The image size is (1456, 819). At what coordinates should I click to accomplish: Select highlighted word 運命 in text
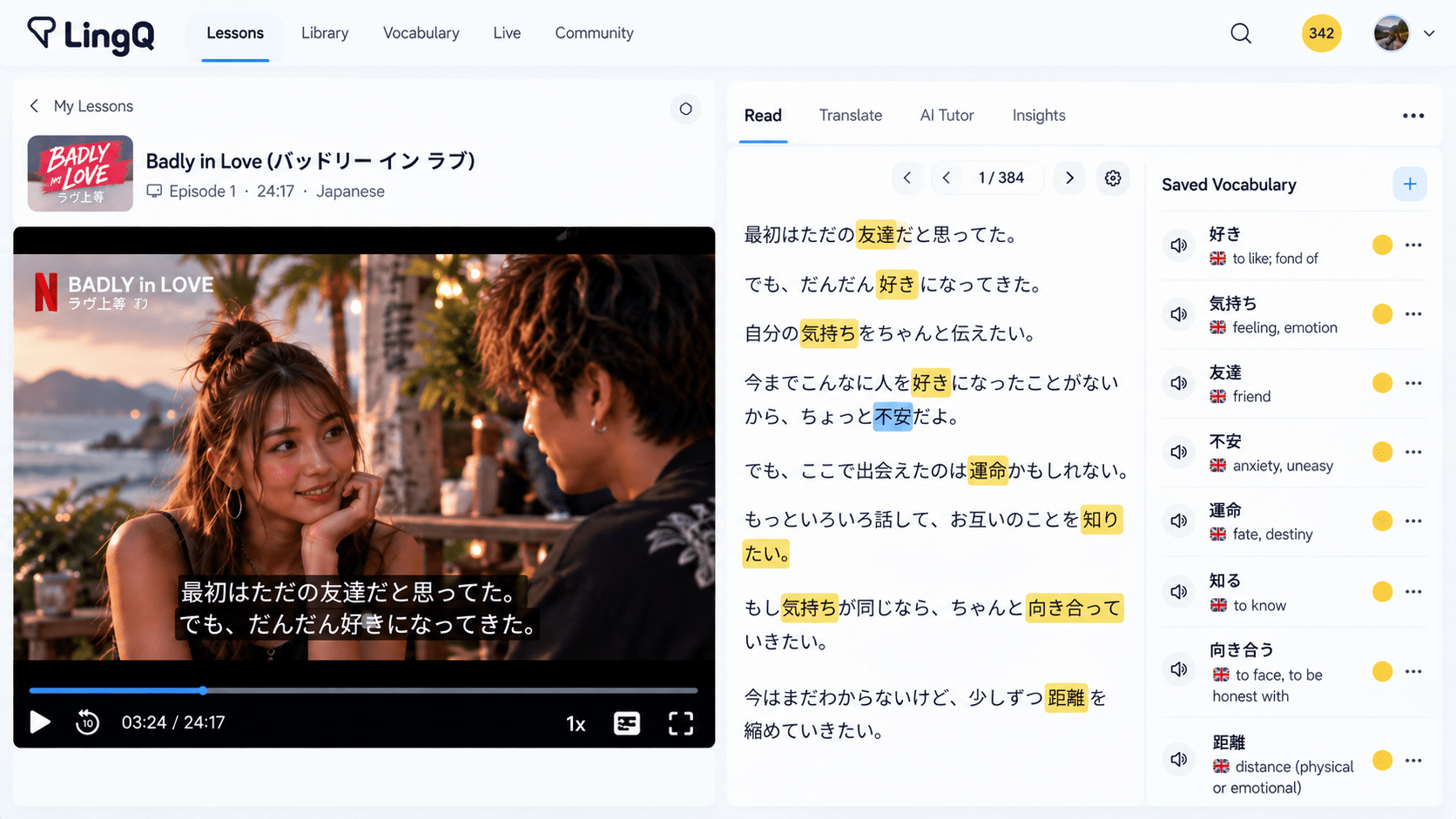pyautogui.click(x=988, y=471)
